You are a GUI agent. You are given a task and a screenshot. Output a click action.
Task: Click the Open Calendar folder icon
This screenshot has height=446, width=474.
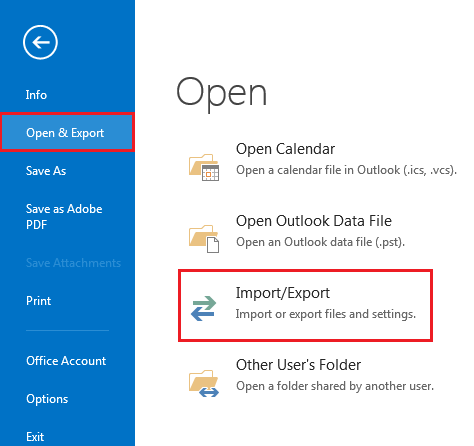pos(204,167)
